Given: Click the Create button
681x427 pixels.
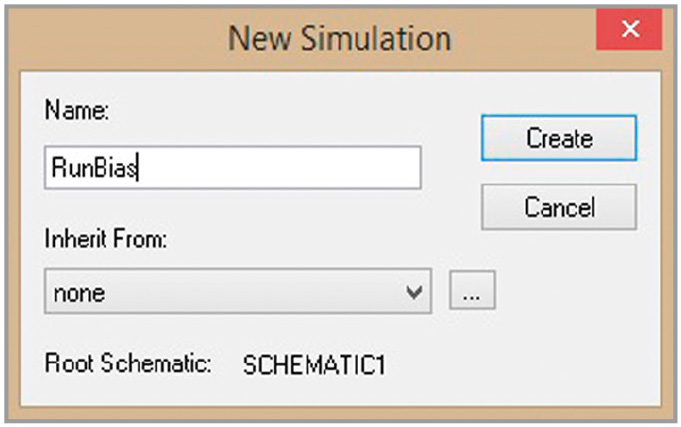Looking at the screenshot, I should 559,138.
